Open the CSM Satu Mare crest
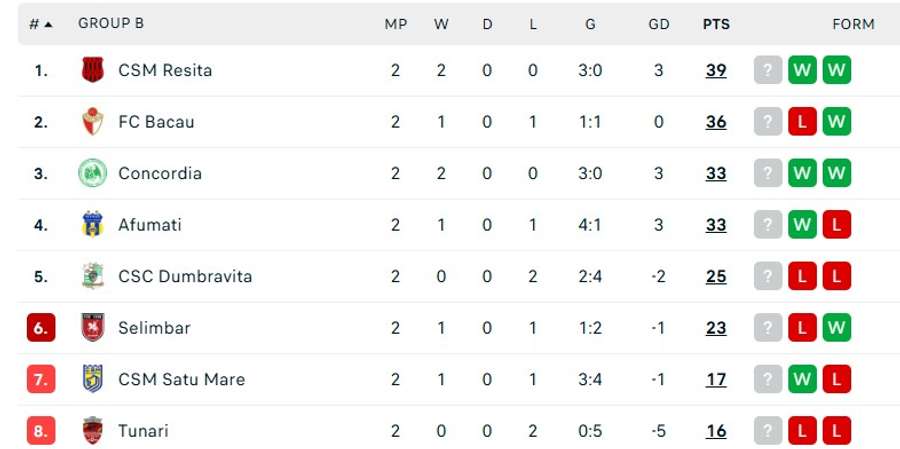Viewport: 900px width, 449px height. pos(92,379)
